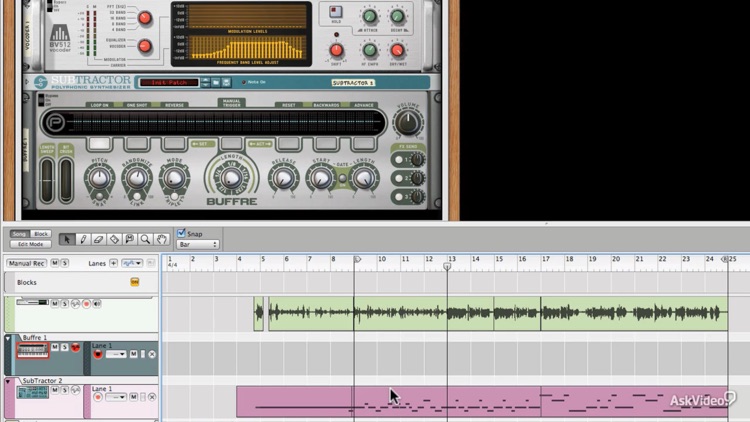This screenshot has height=422, width=750.
Task: Enable monitoring on the audio track speaker icon
Action: [x=97, y=304]
